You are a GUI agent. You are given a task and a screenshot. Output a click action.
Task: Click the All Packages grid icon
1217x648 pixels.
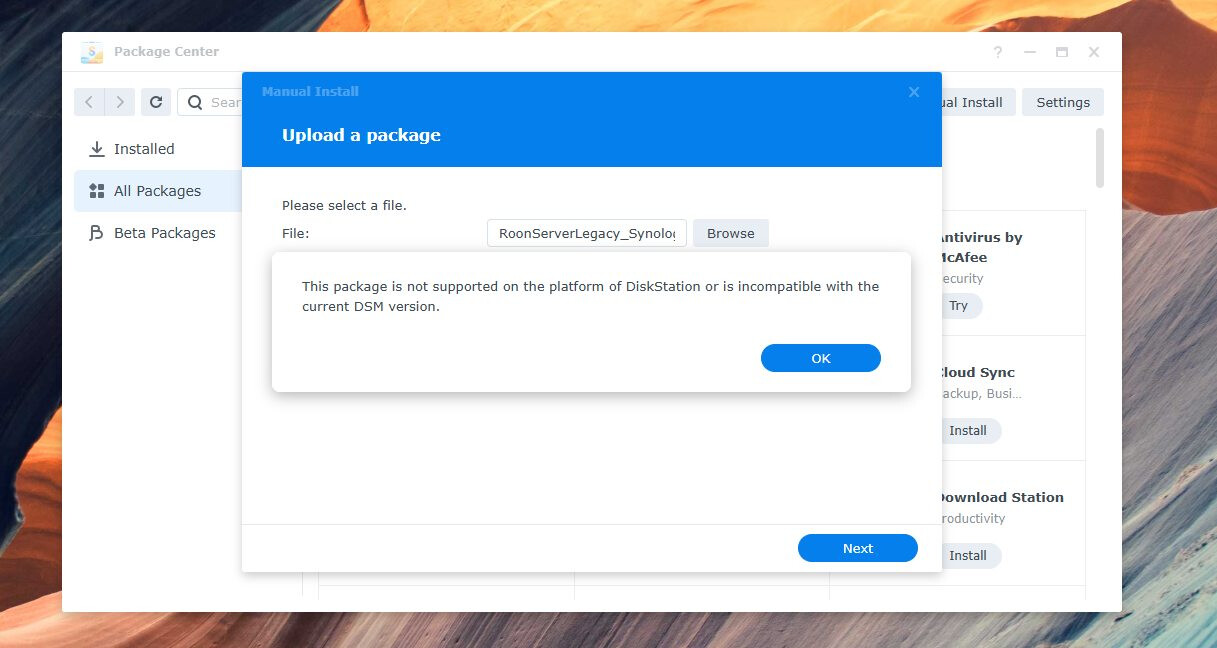95,190
